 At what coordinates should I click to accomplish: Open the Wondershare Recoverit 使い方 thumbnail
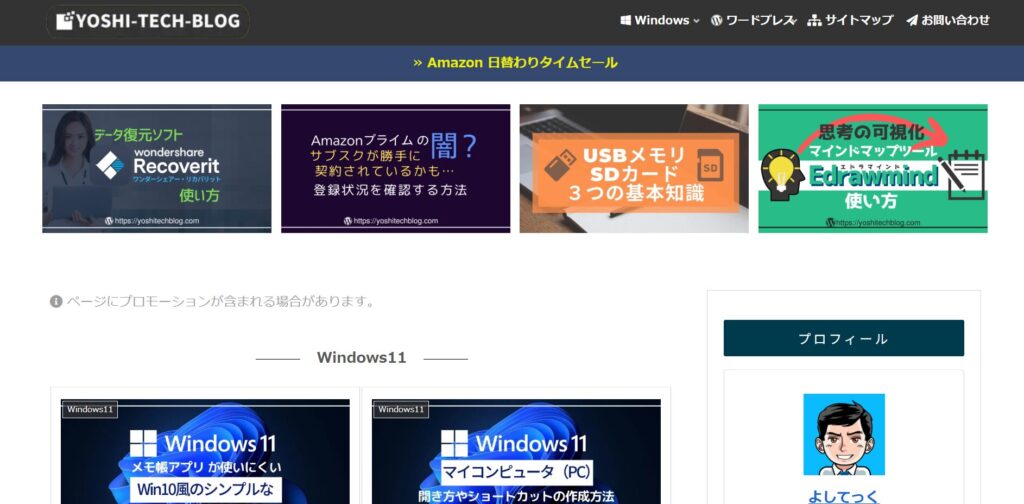click(157, 168)
